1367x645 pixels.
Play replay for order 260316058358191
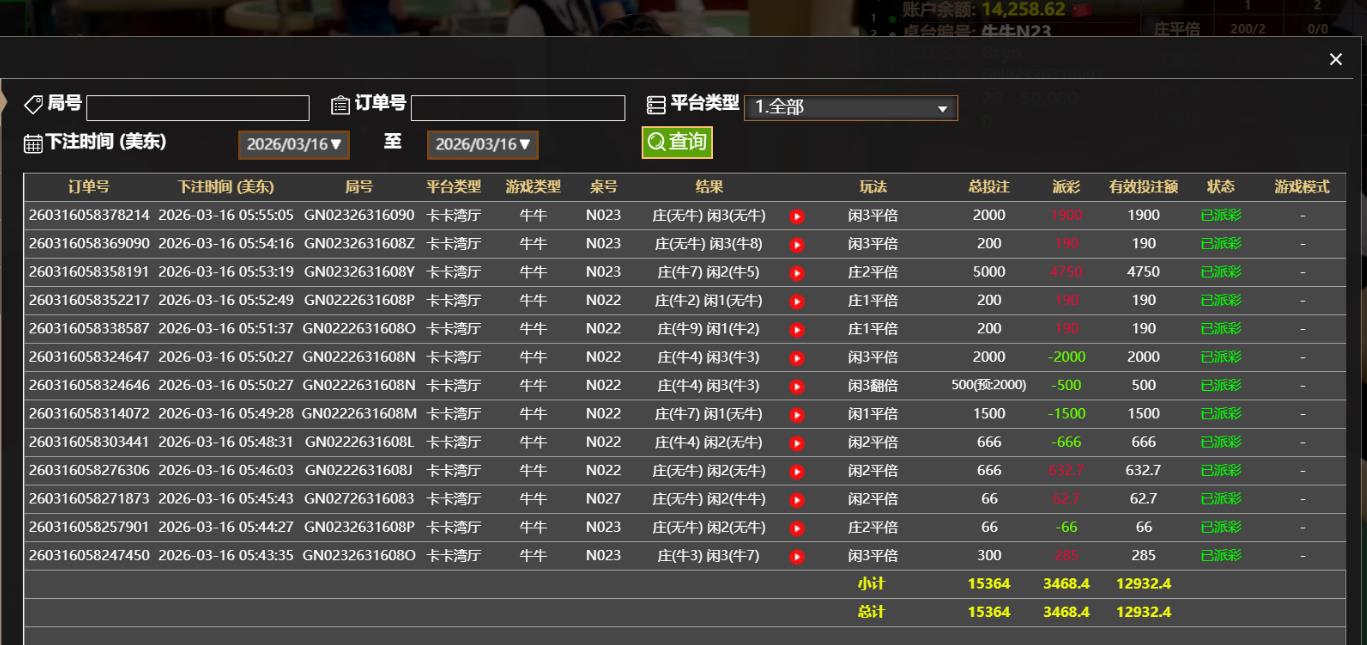point(797,273)
